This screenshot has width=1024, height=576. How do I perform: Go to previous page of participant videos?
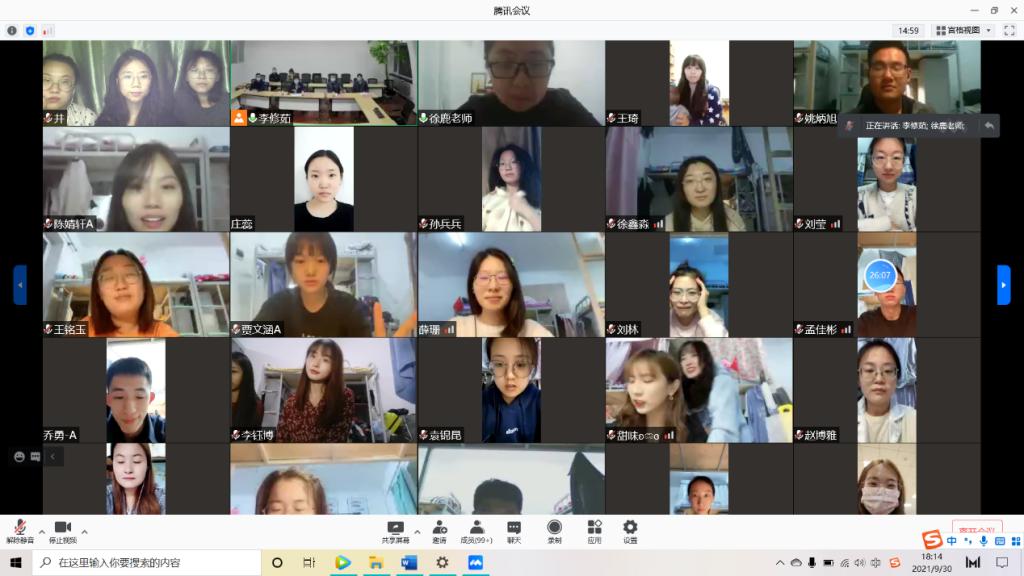point(20,284)
